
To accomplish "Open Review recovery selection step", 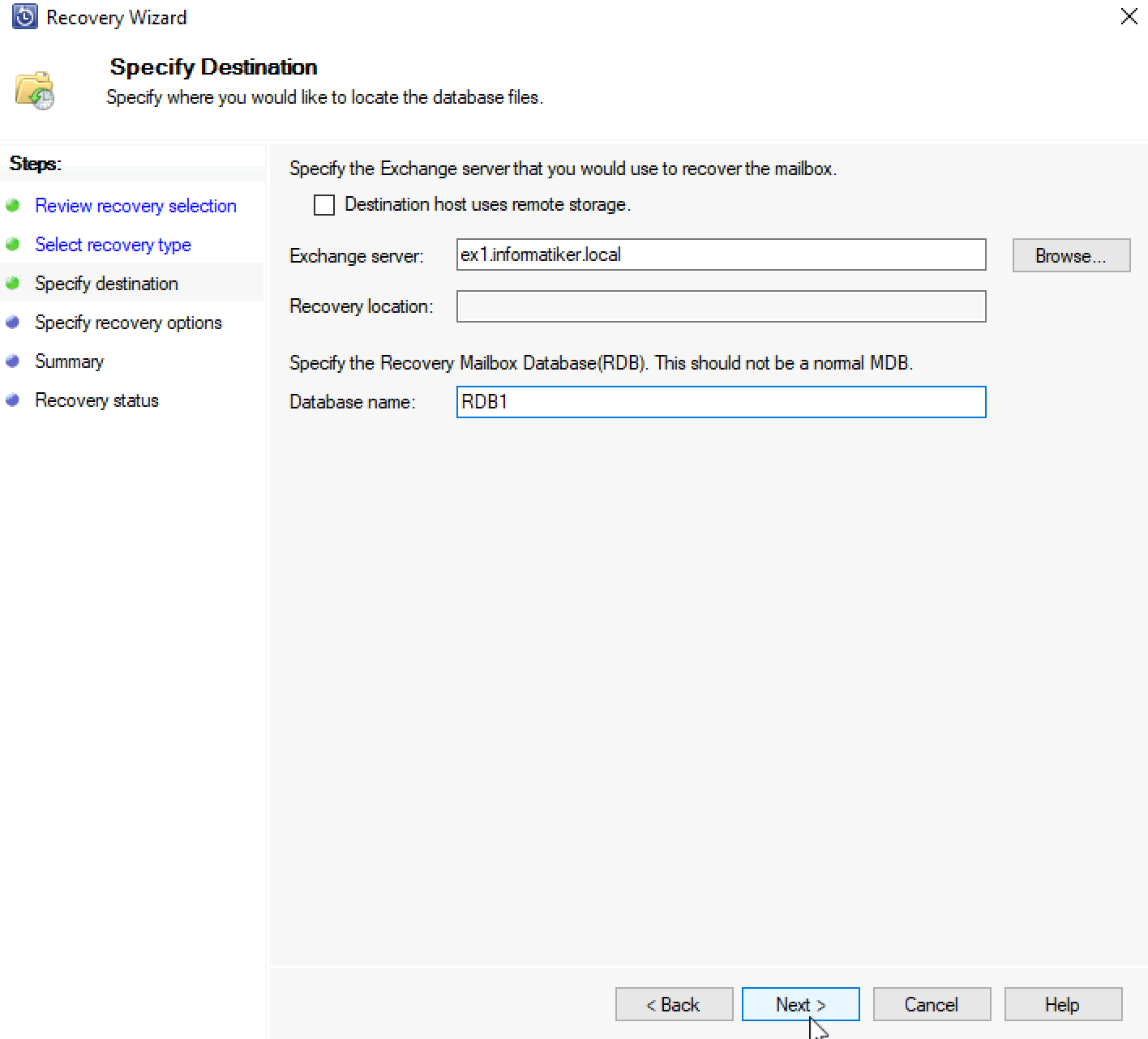I will (135, 206).
